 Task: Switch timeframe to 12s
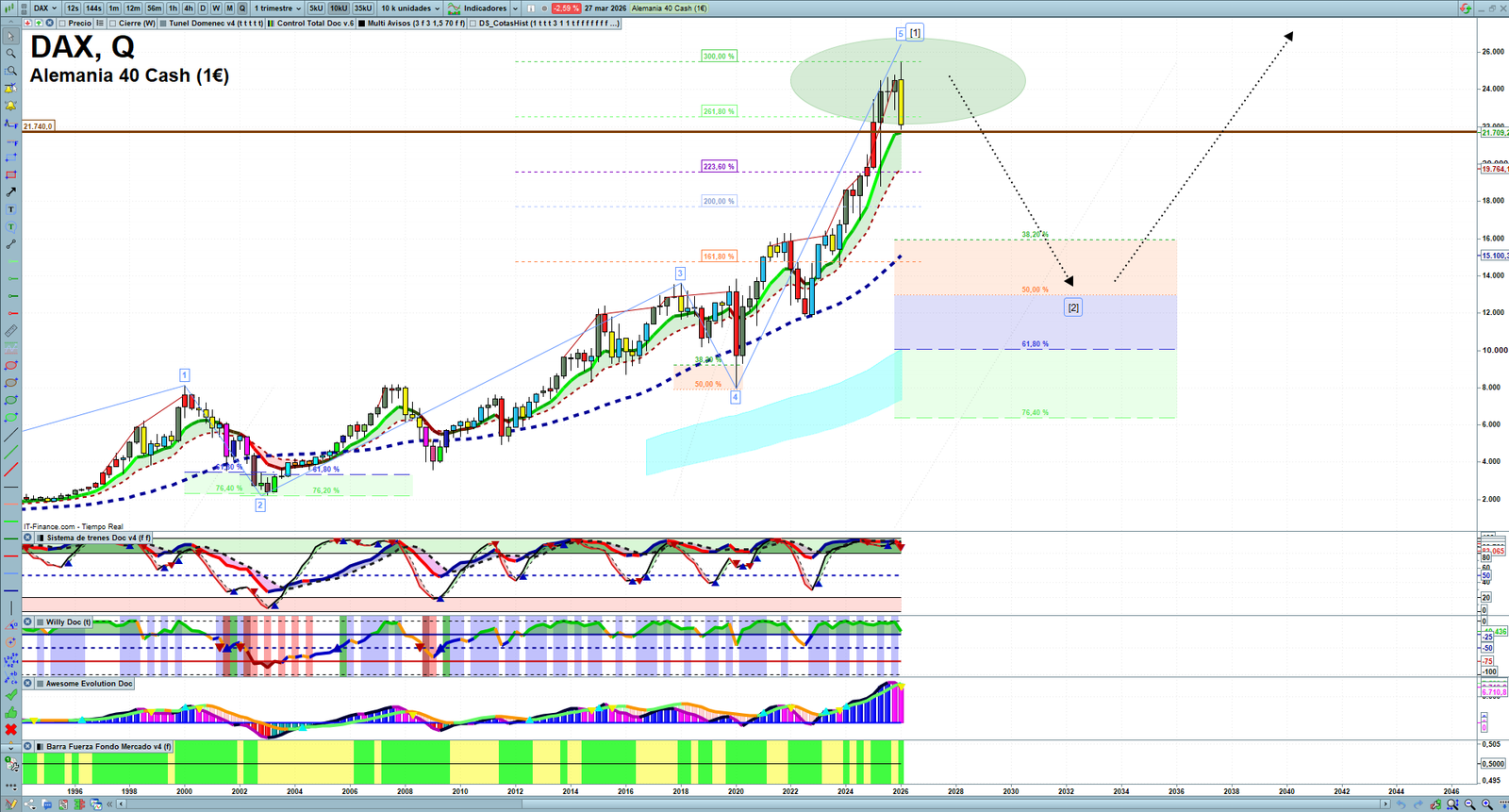73,8
